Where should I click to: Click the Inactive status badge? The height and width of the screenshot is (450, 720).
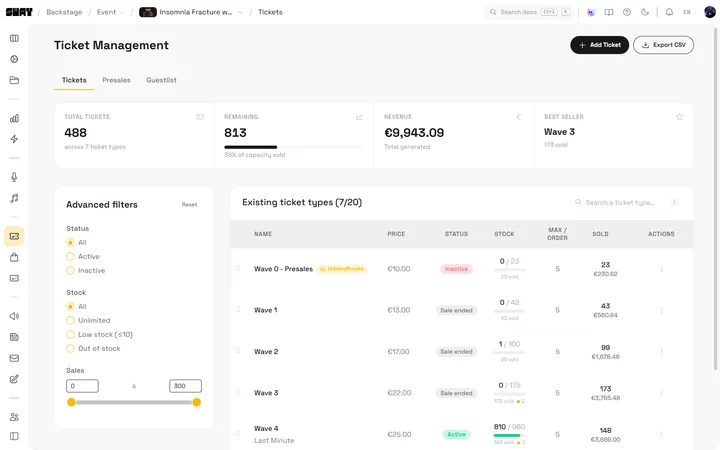456,269
